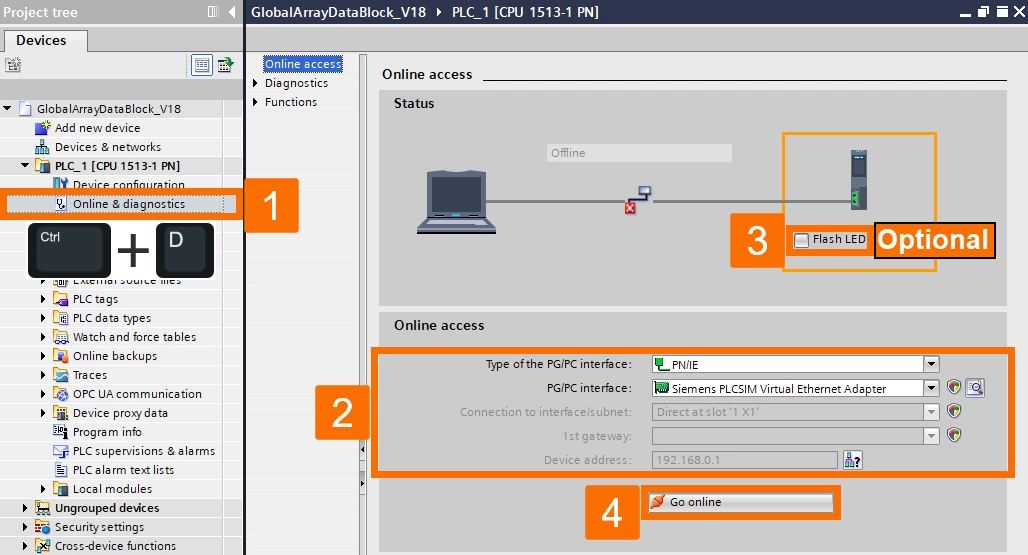Screen dimensions: 1028x555
Task: Open Functions navigation item
Action: pyautogui.click(x=291, y=102)
